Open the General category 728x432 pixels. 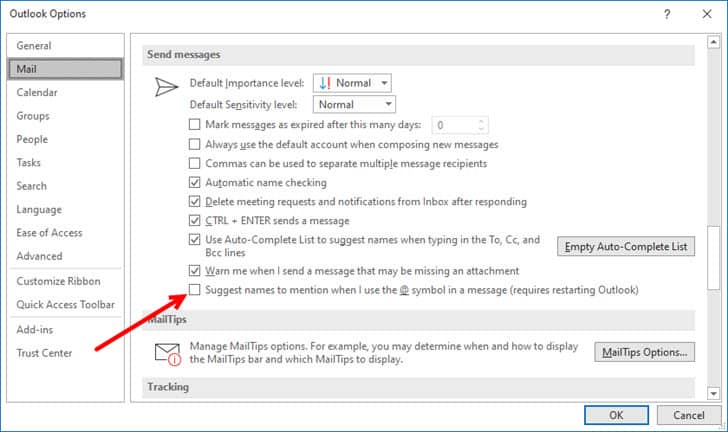pyautogui.click(x=65, y=46)
